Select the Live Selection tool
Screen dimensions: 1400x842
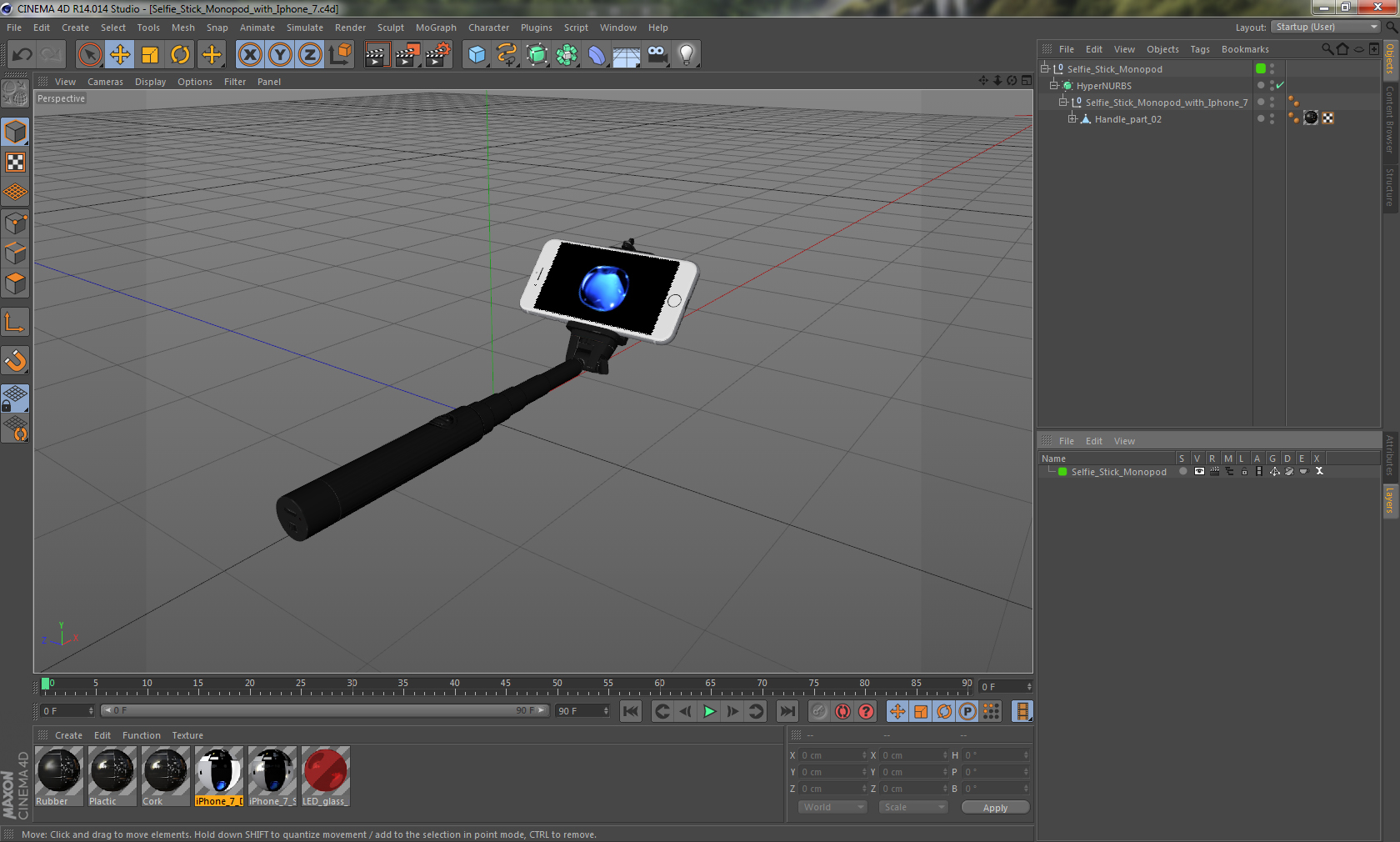tap(89, 55)
